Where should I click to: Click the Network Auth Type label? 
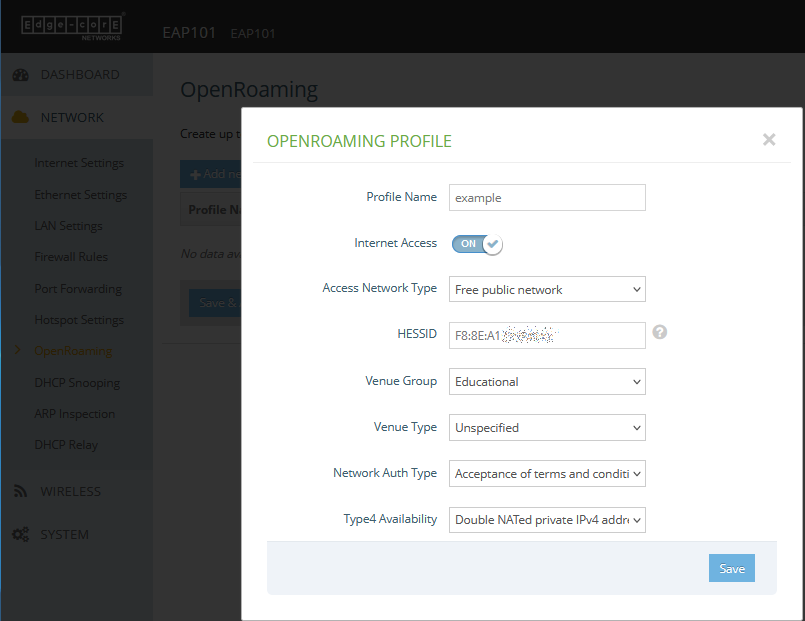[x=385, y=473]
